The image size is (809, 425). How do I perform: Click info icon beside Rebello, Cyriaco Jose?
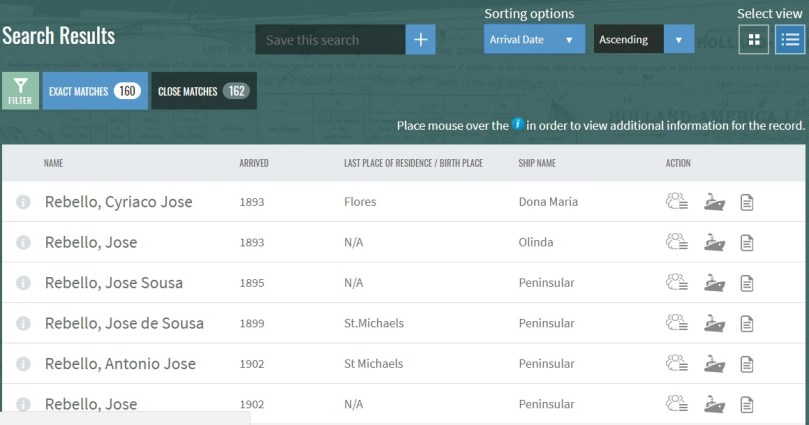click(24, 202)
